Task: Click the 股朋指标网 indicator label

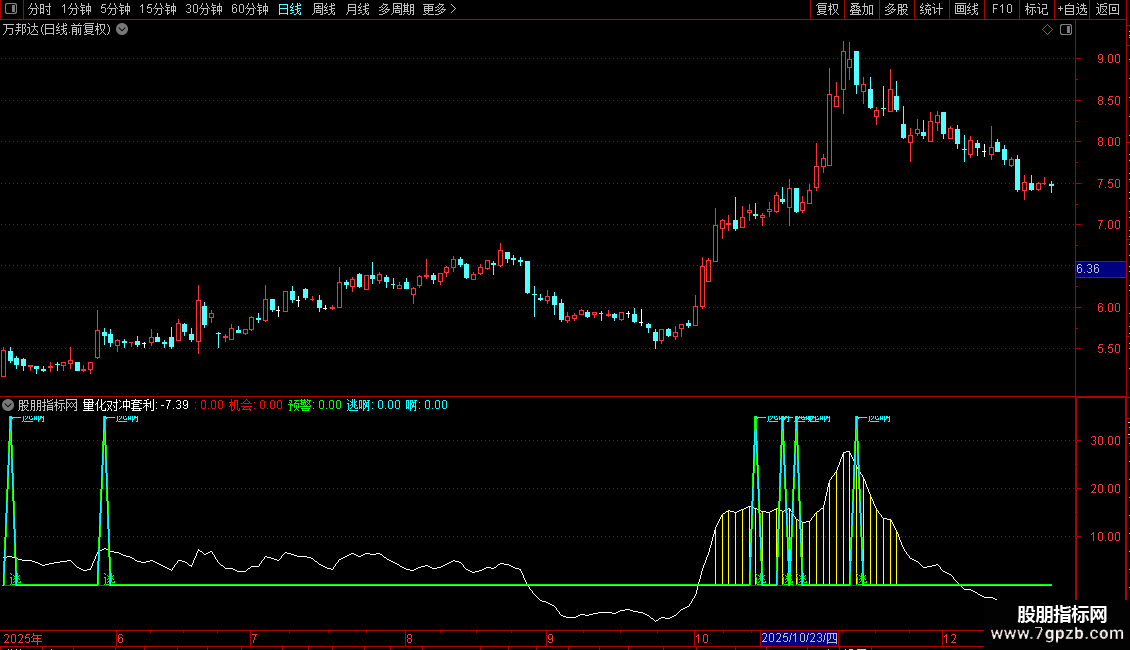Action: coord(48,405)
